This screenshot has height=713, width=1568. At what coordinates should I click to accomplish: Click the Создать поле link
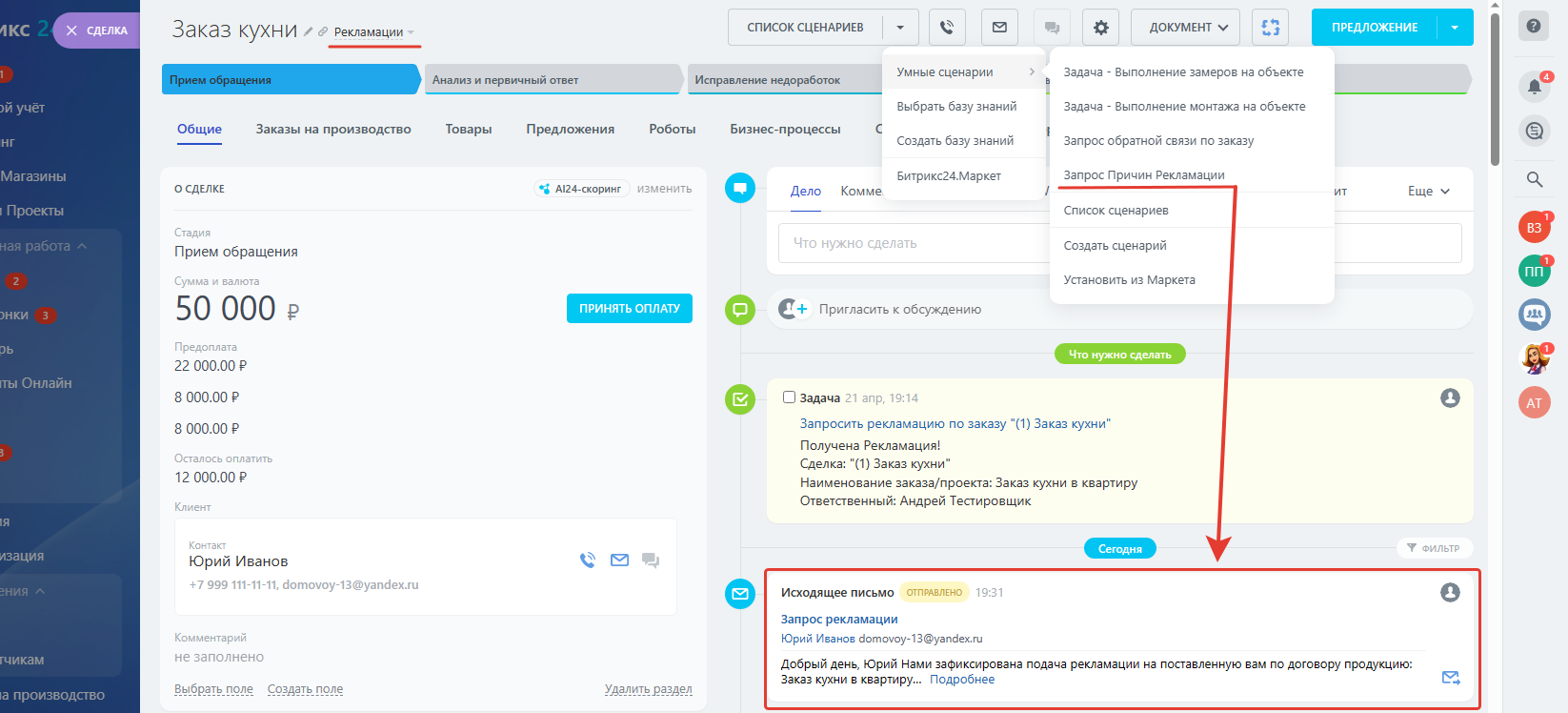305,689
